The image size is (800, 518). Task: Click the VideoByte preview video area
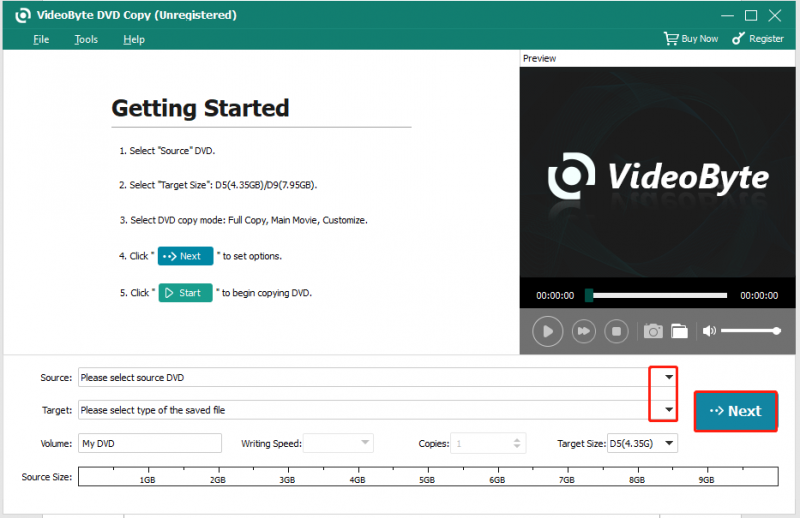[x=658, y=172]
